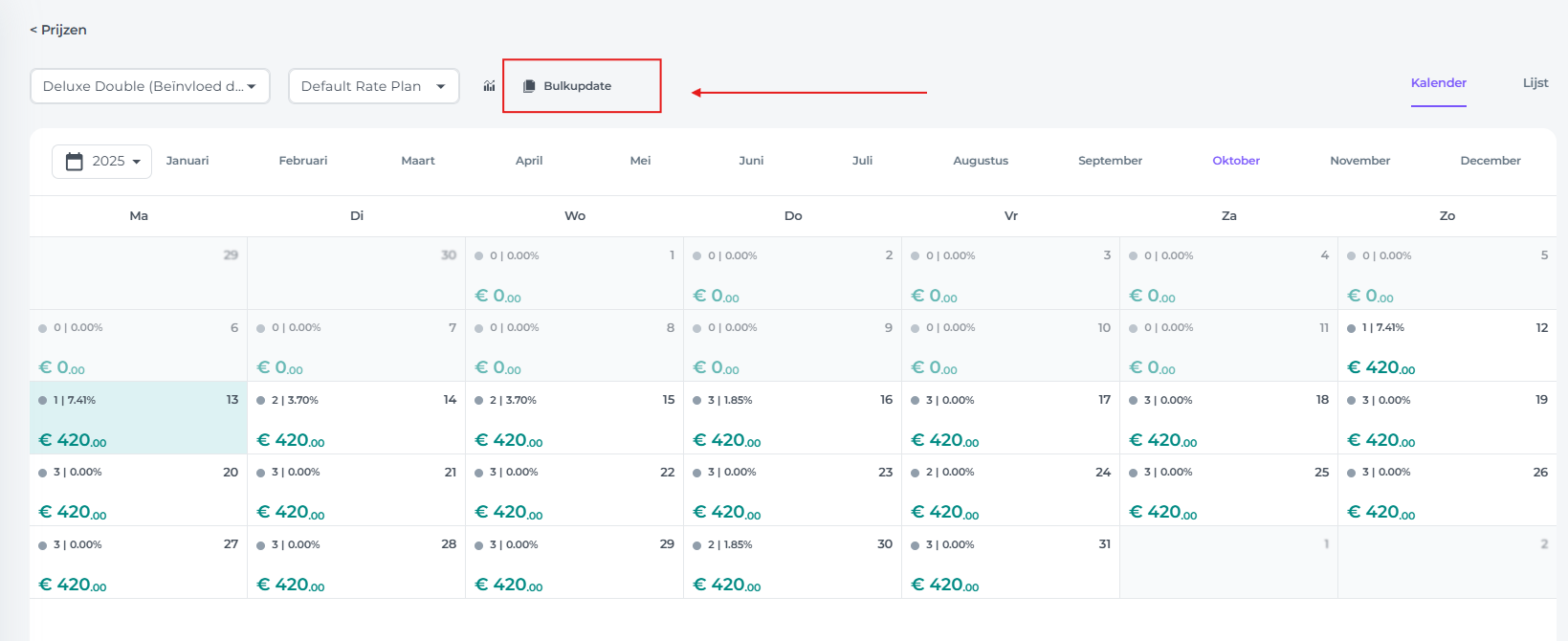Switch to the month Augustus
Screen dimensions: 1568x641
981,161
